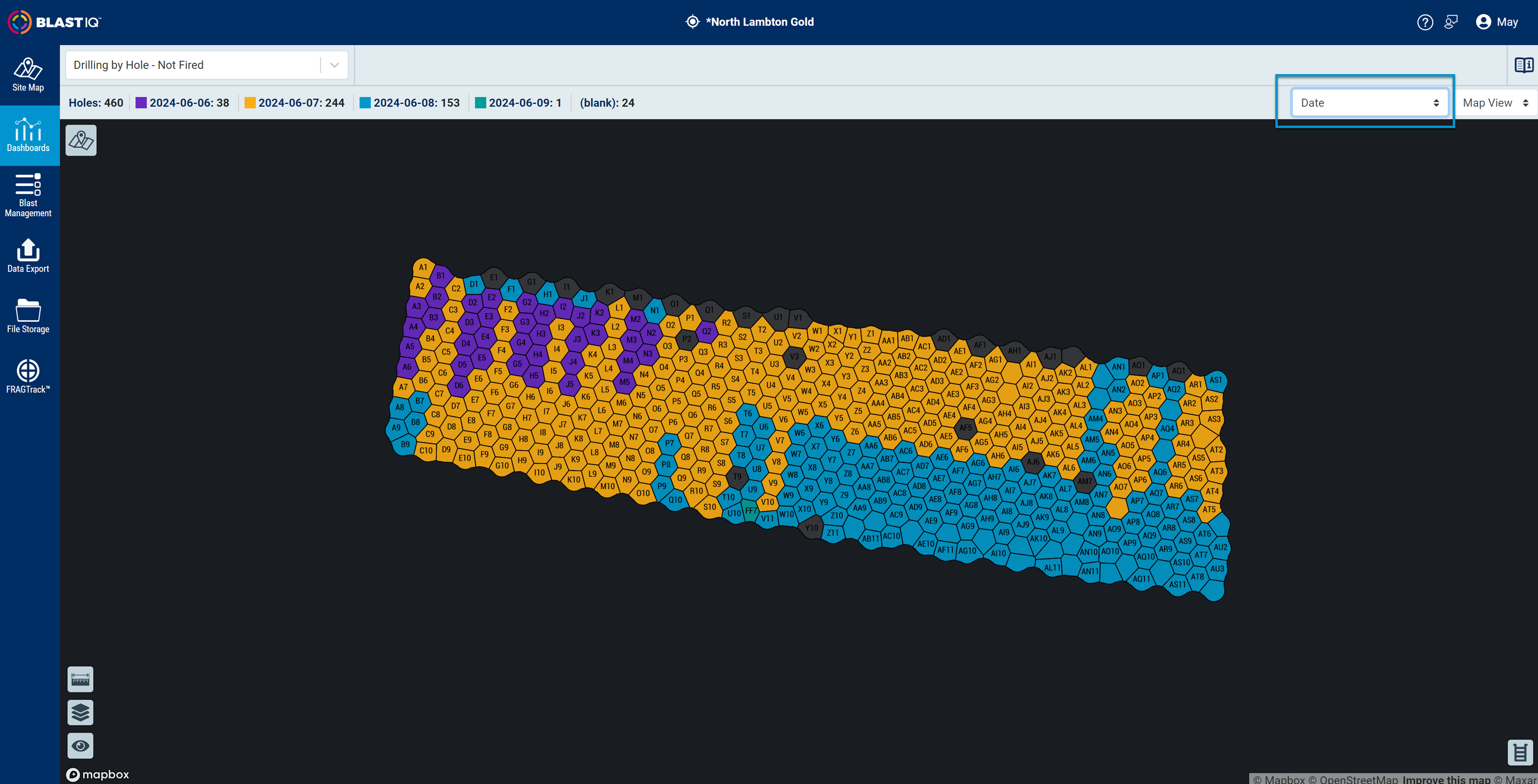
Task: Open the FRAGTrack module
Action: point(28,377)
